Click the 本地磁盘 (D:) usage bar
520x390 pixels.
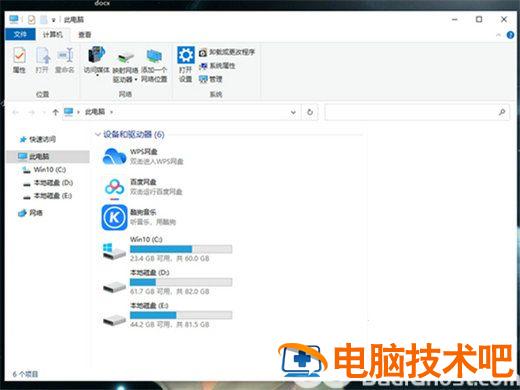click(181, 282)
